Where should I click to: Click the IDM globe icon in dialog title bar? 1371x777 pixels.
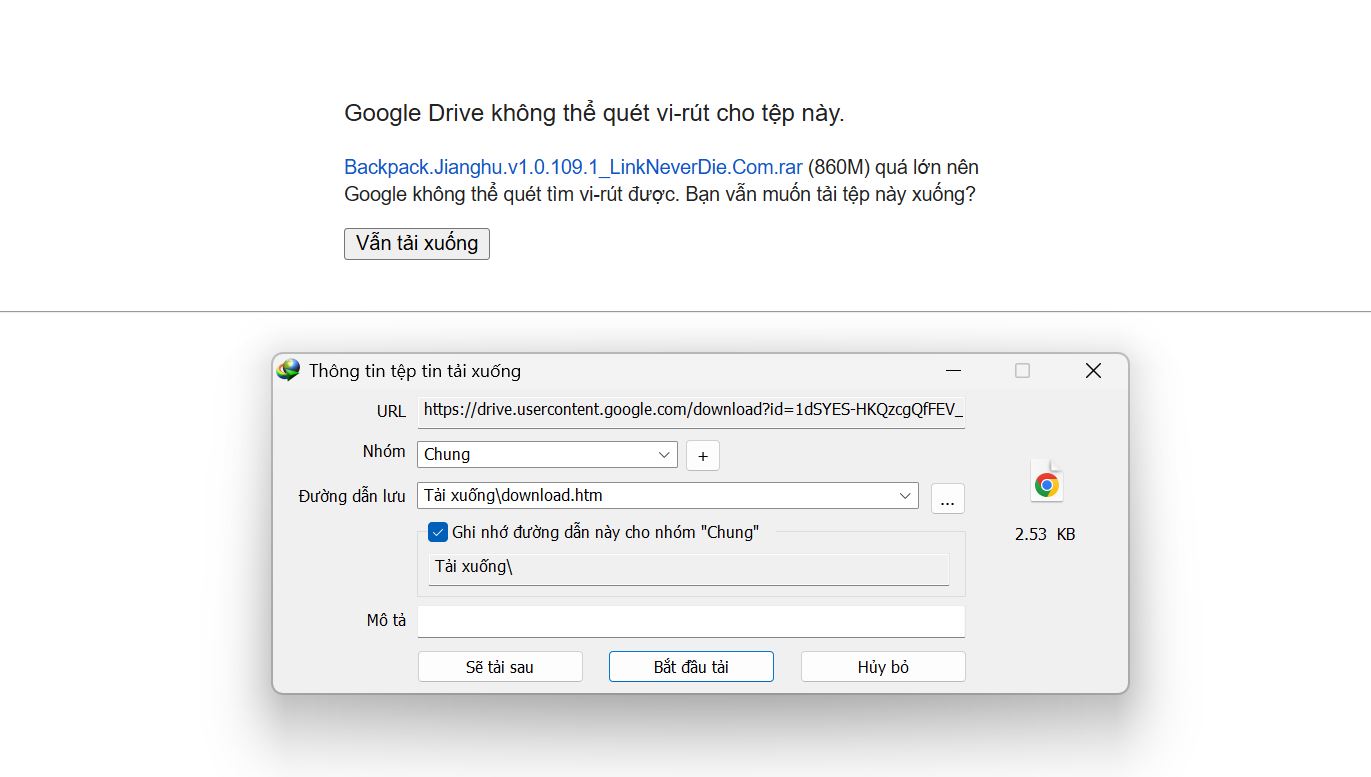289,371
